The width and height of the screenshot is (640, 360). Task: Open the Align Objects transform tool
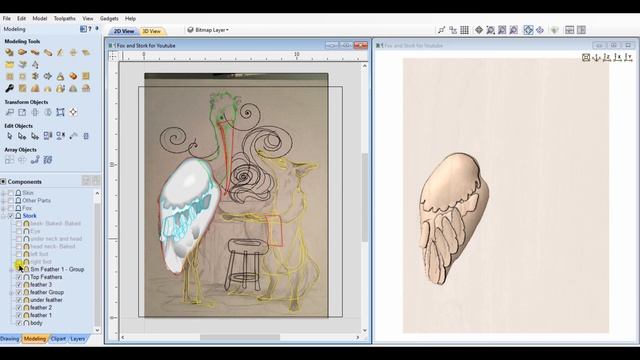coord(73,112)
